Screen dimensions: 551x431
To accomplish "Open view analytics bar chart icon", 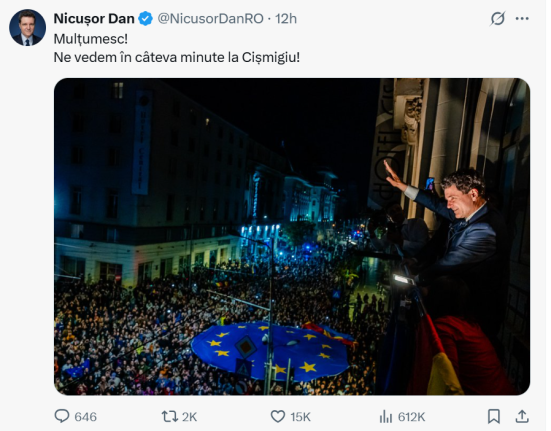I will [x=385, y=417].
